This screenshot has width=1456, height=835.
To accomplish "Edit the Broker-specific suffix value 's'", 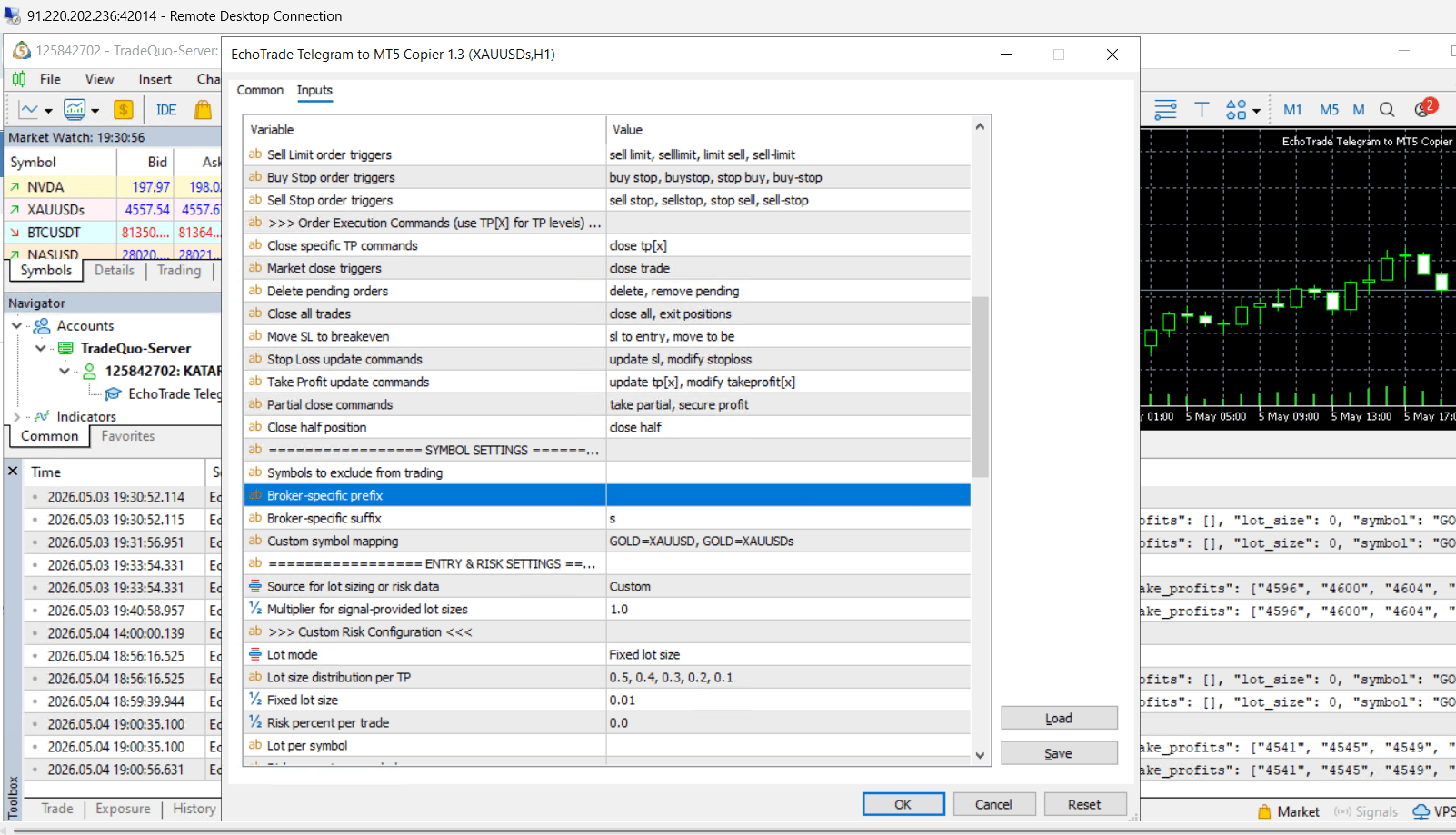I will [x=788, y=518].
